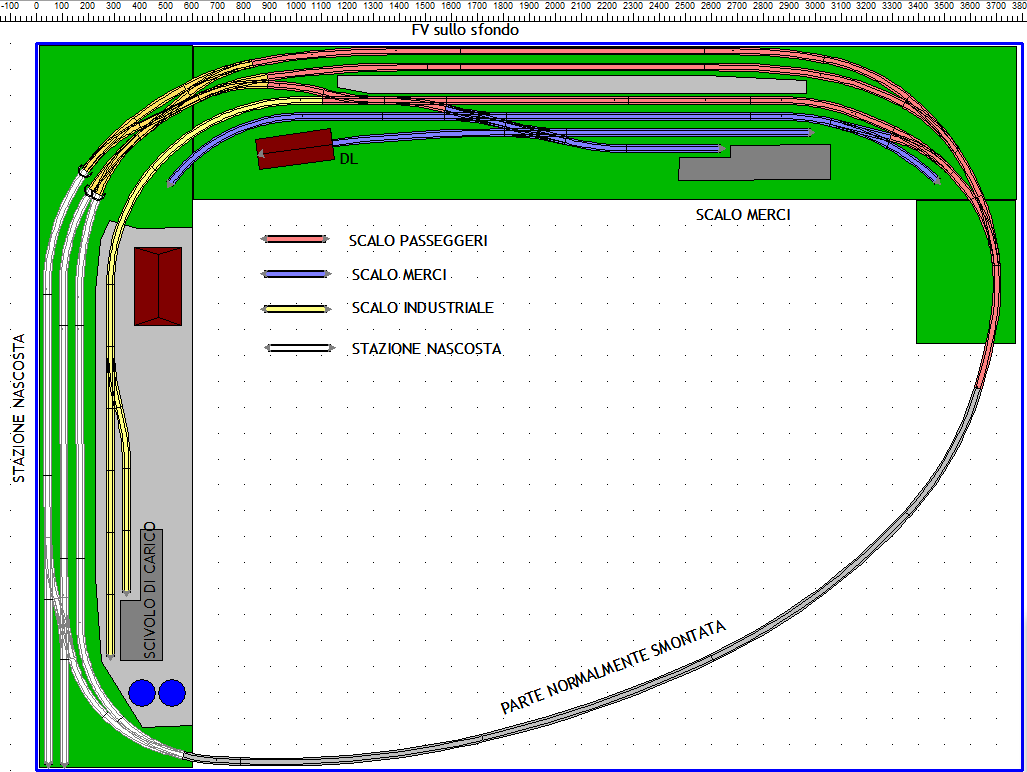Click the FV sullo sfondo title text

pos(465,31)
